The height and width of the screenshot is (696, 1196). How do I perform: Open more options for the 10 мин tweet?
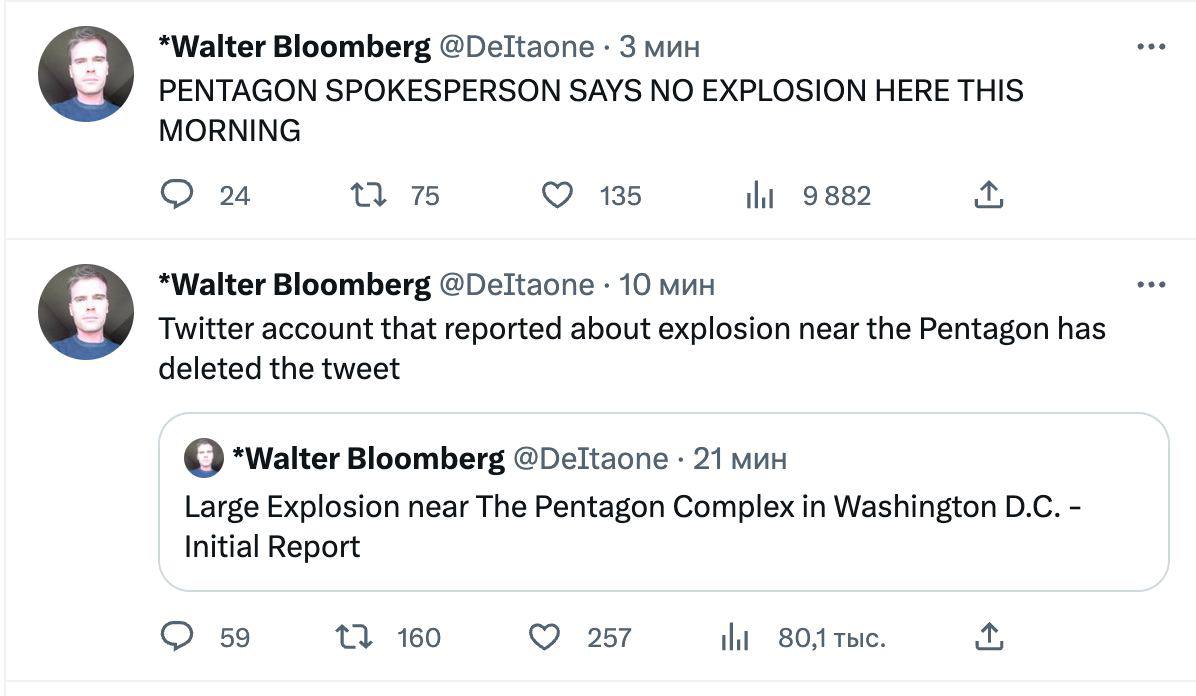point(1151,285)
